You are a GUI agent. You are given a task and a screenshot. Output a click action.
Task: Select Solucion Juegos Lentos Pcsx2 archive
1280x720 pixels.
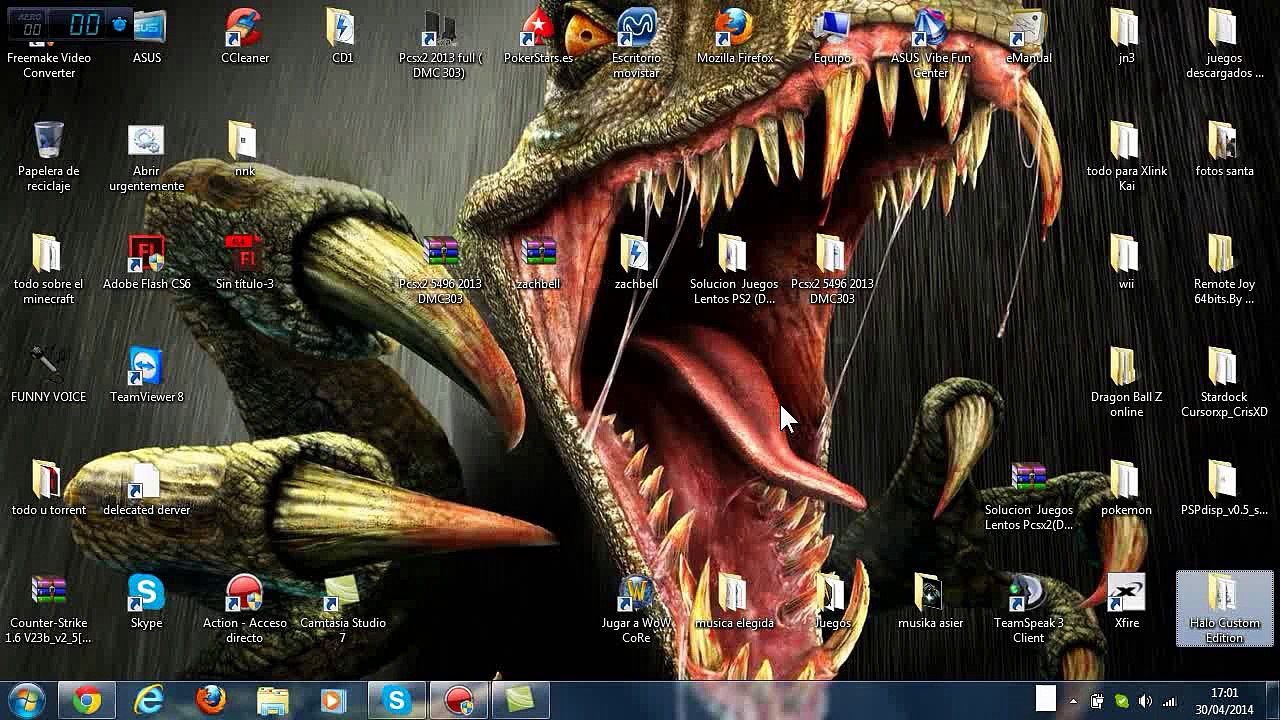pyautogui.click(x=1028, y=496)
